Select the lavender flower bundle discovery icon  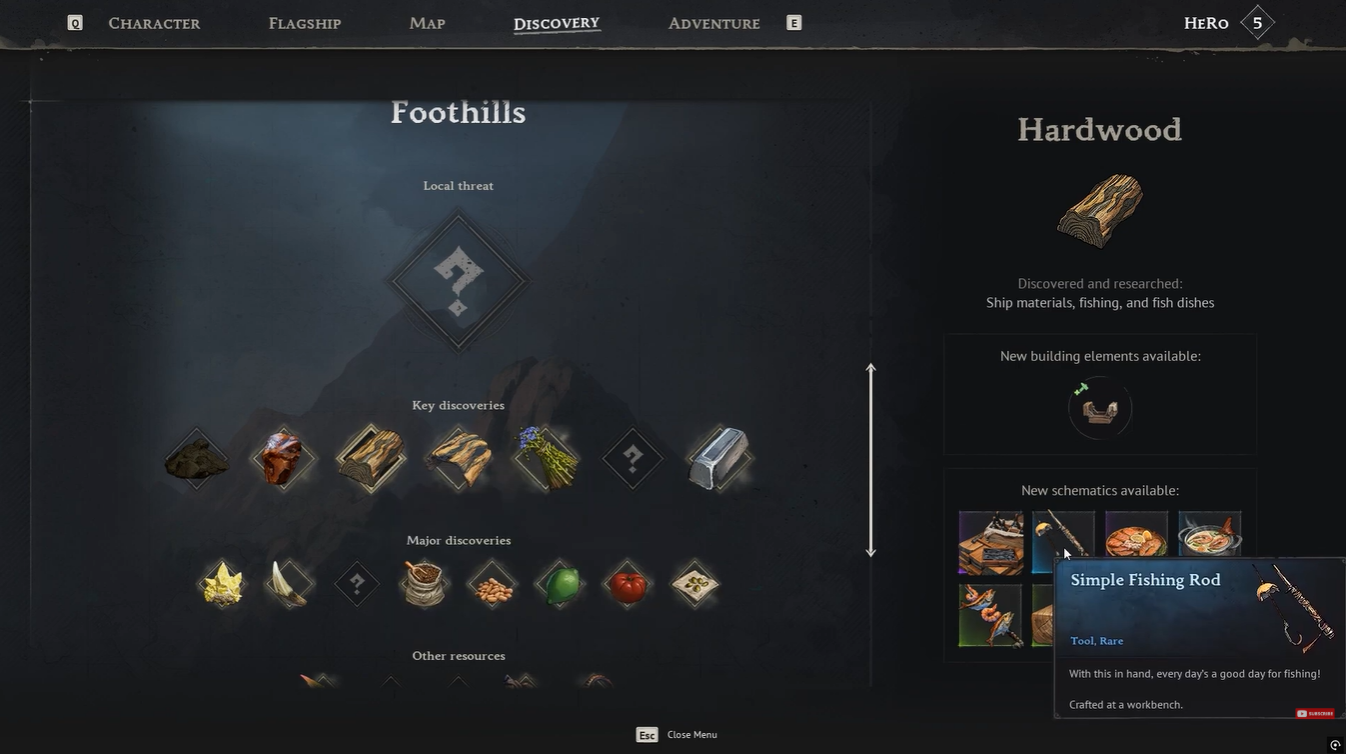pos(545,459)
